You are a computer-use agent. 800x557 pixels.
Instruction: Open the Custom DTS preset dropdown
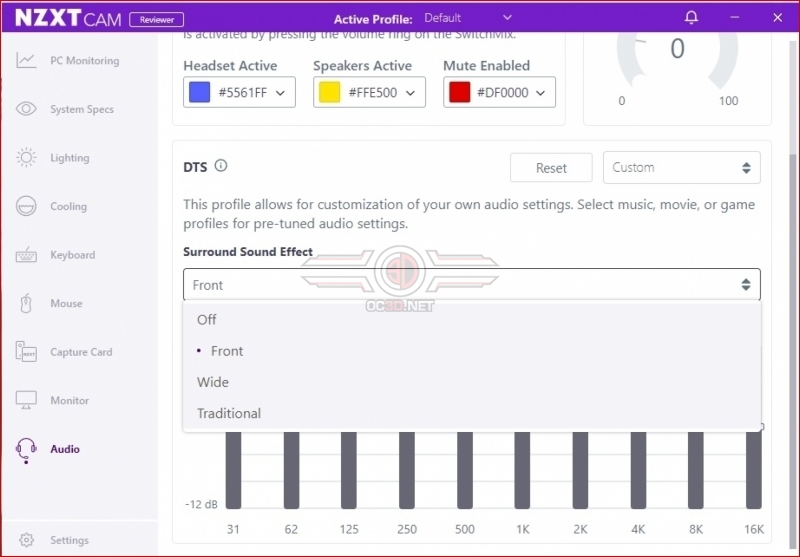click(x=682, y=167)
